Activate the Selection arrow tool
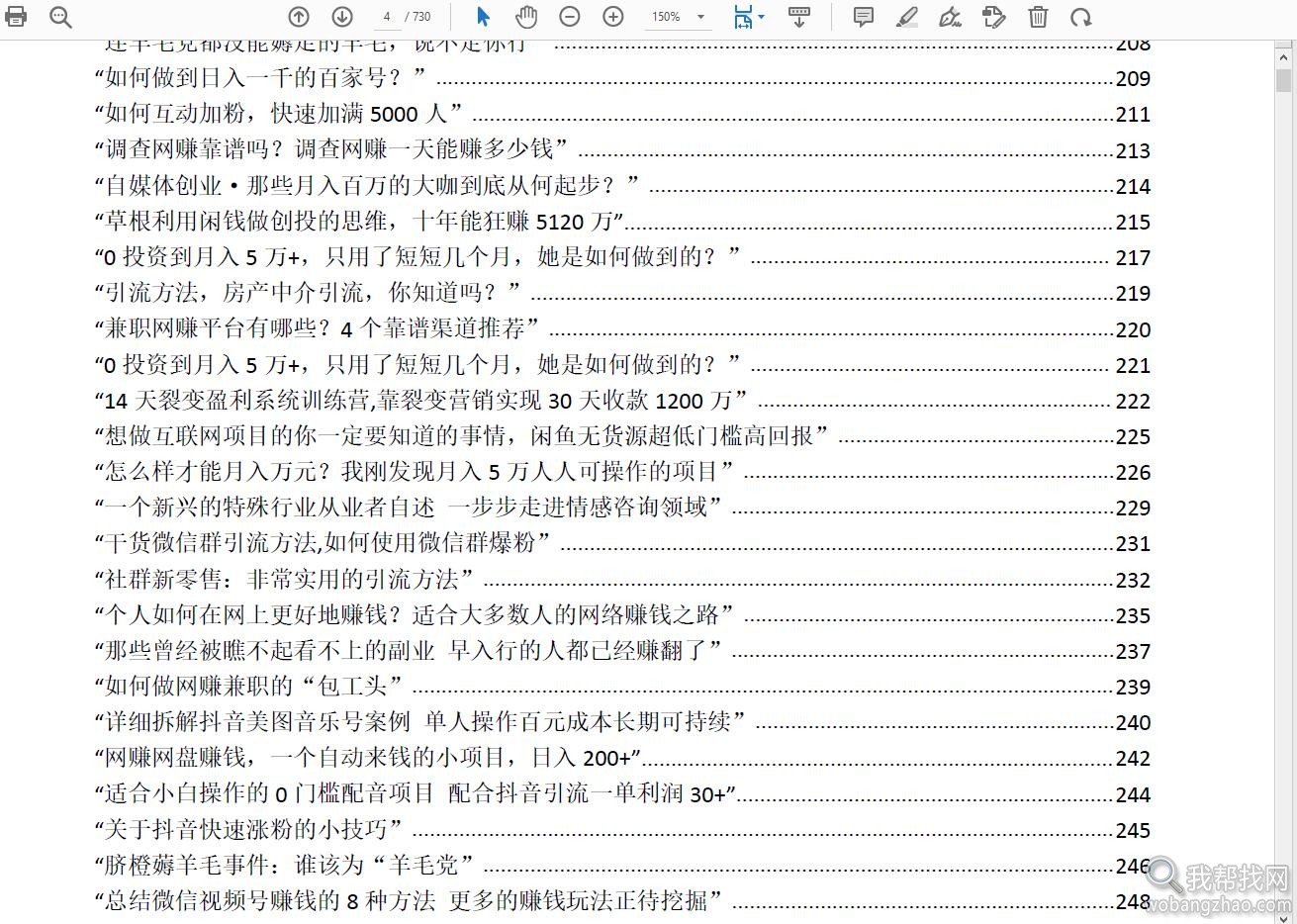Screen dimensions: 1297x924 pyautogui.click(x=483, y=16)
